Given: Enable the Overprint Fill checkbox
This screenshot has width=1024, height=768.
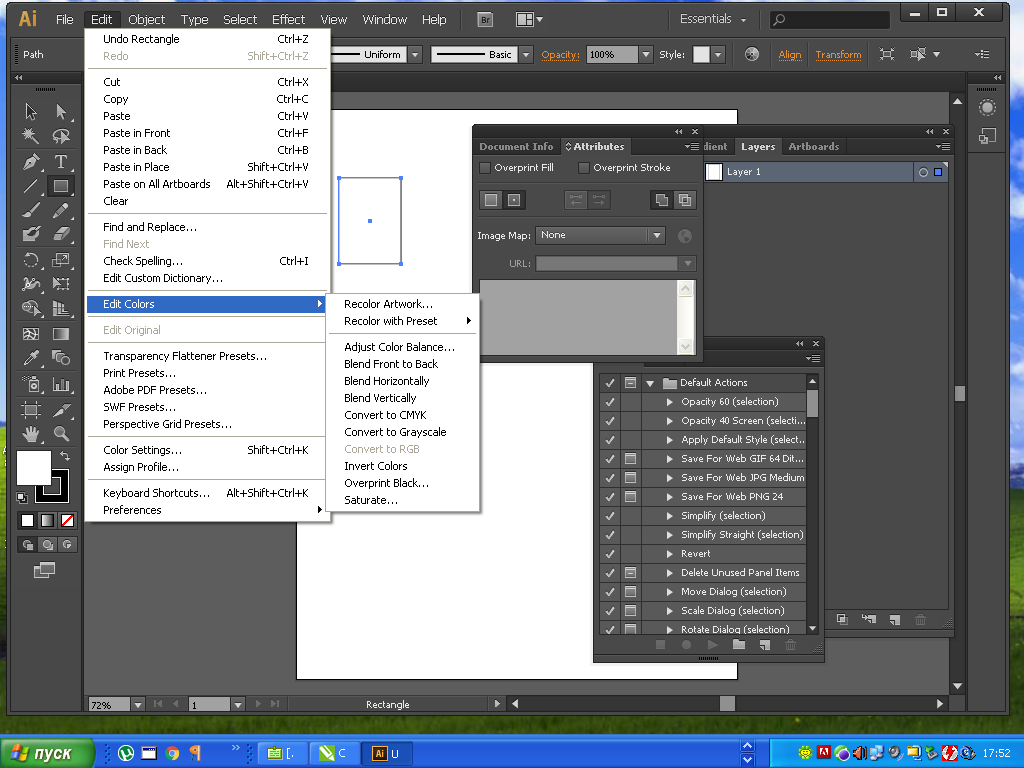Looking at the screenshot, I should [486, 168].
